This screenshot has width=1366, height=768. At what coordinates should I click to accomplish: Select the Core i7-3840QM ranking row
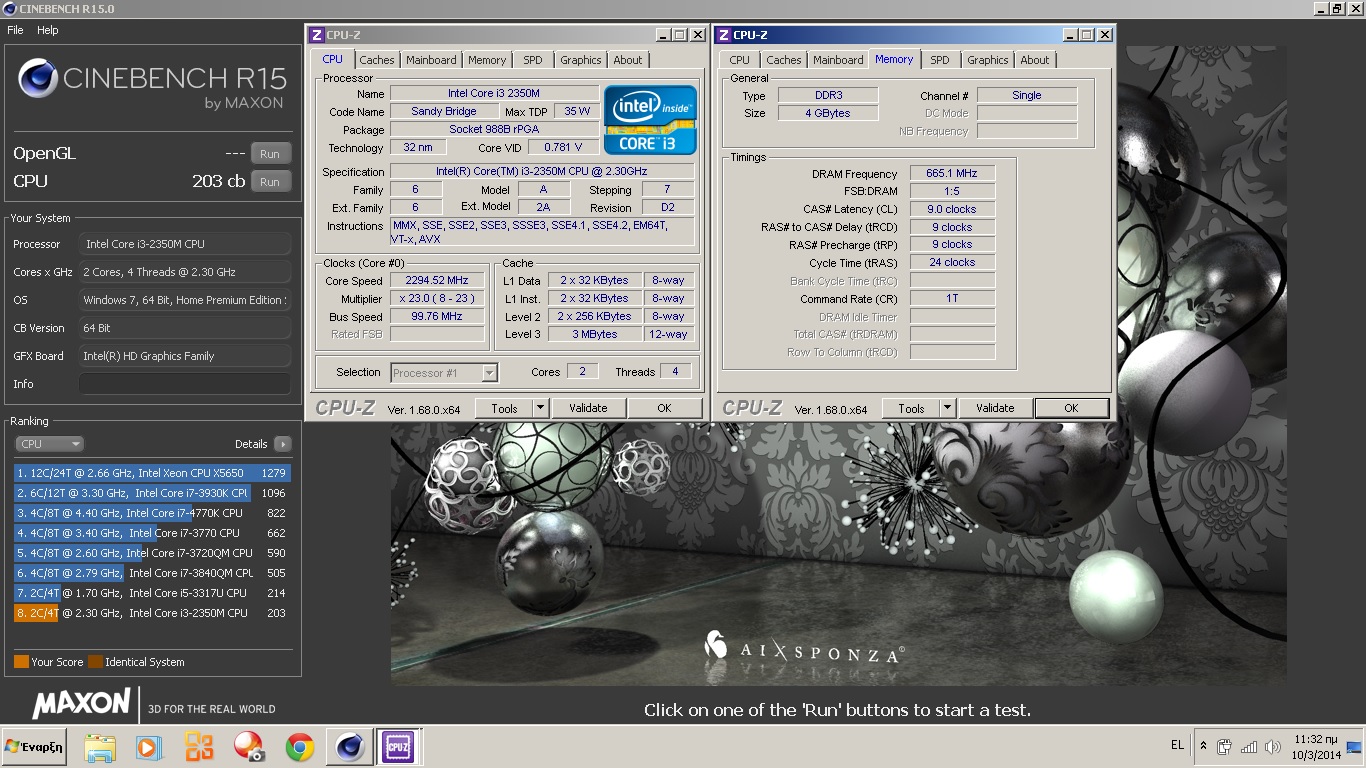(x=152, y=573)
